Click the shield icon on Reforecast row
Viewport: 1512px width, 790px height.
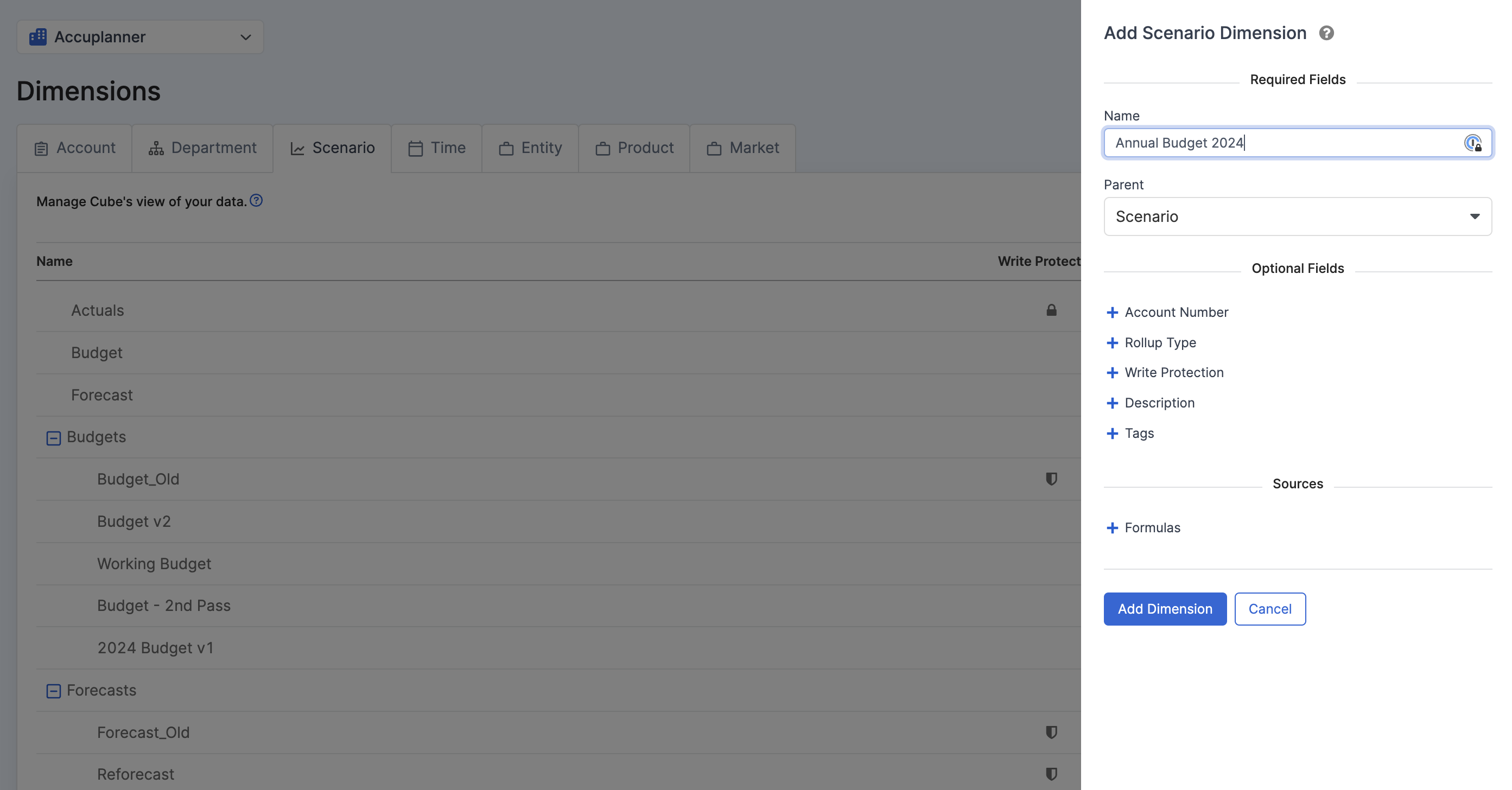pos(1051,774)
